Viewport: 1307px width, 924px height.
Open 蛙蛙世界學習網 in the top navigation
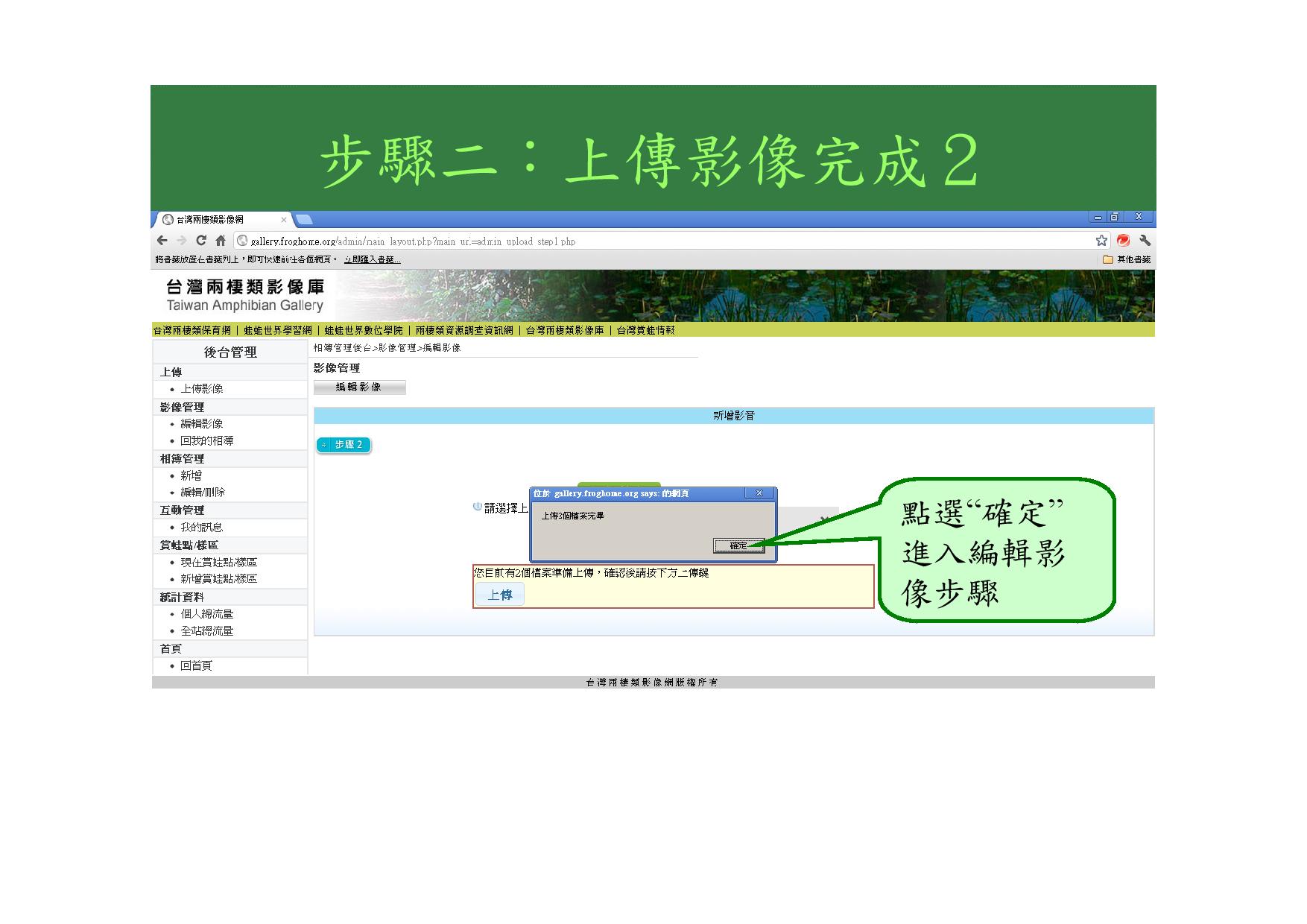pos(278,330)
